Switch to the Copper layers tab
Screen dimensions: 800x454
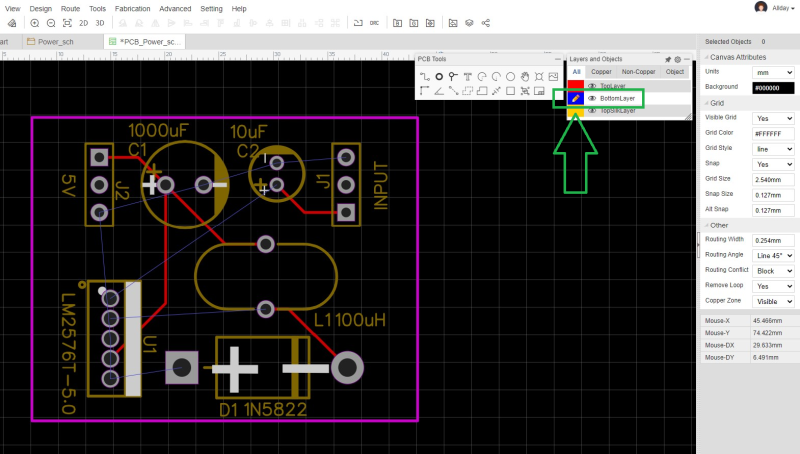[601, 72]
